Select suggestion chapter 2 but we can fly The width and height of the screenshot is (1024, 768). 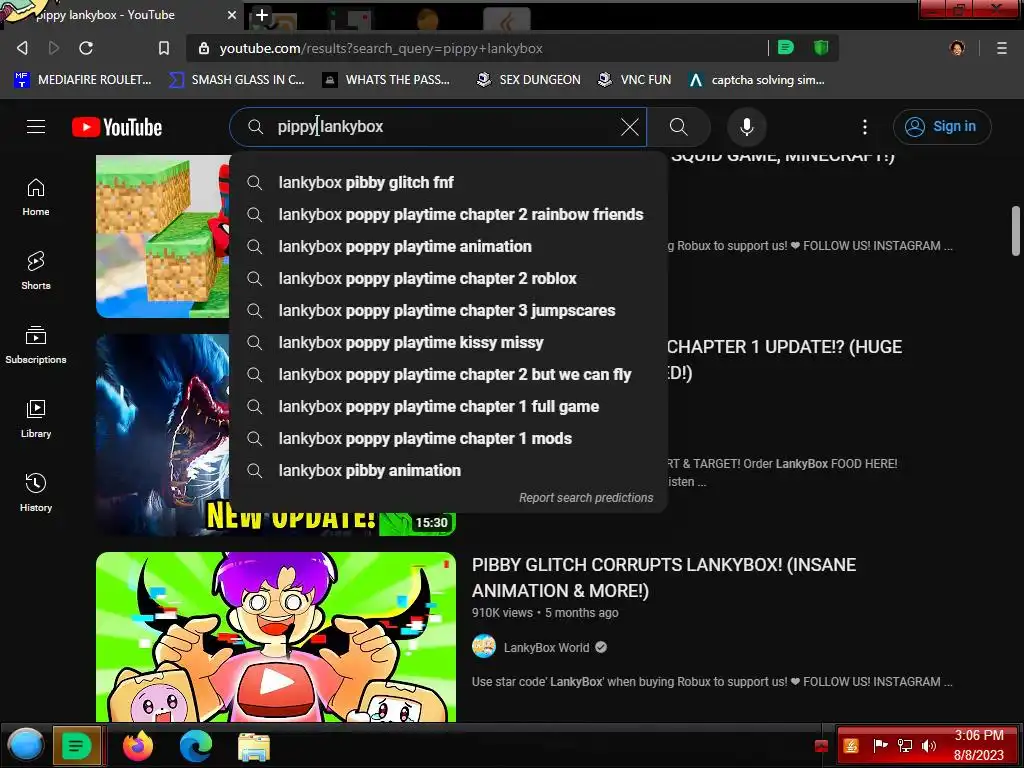pyautogui.click(x=448, y=374)
